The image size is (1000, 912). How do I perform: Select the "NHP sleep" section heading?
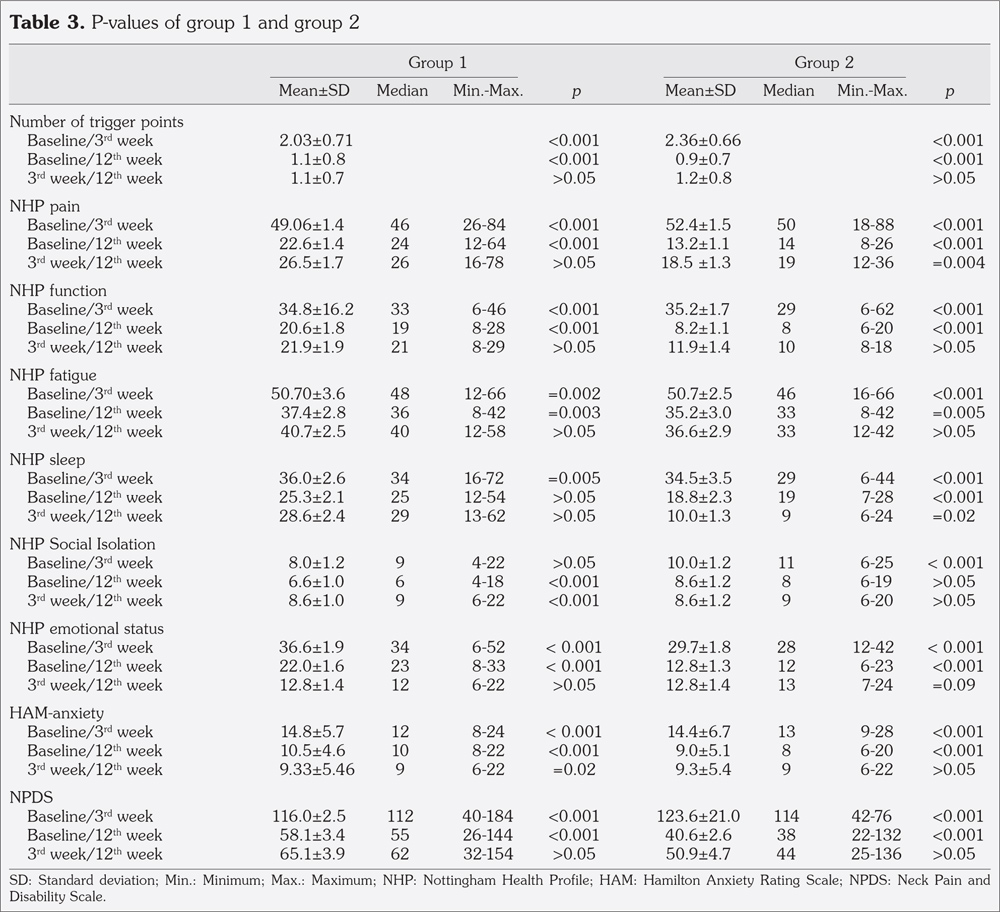(x=47, y=459)
